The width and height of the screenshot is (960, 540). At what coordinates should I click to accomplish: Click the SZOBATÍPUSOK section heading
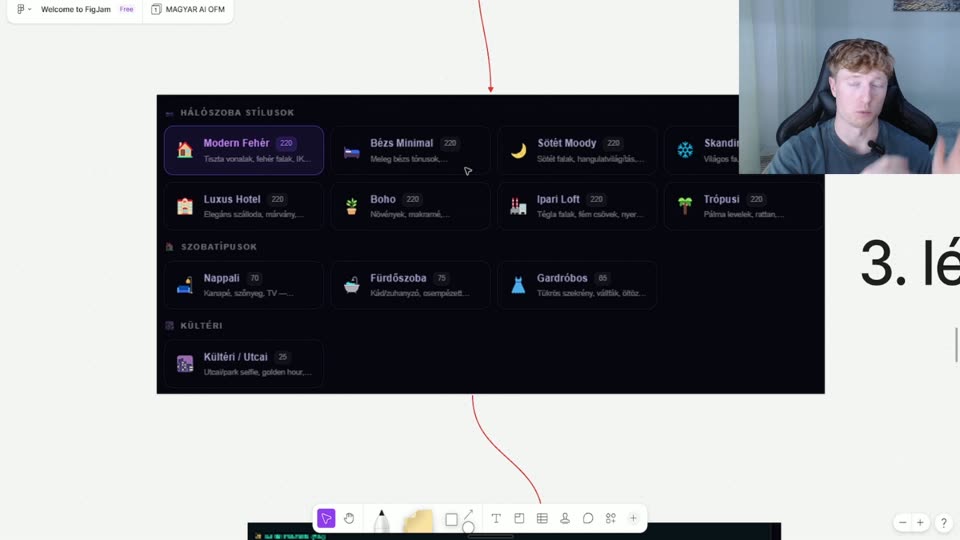[x=219, y=247]
